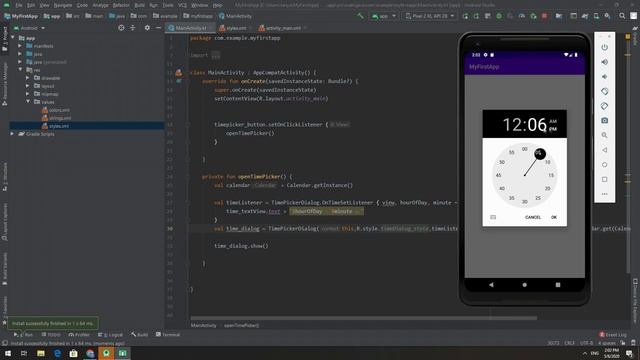Switch to the MainActivity.kt editor tab
Image resolution: width=640 pixels, height=360 pixels.
(191, 28)
